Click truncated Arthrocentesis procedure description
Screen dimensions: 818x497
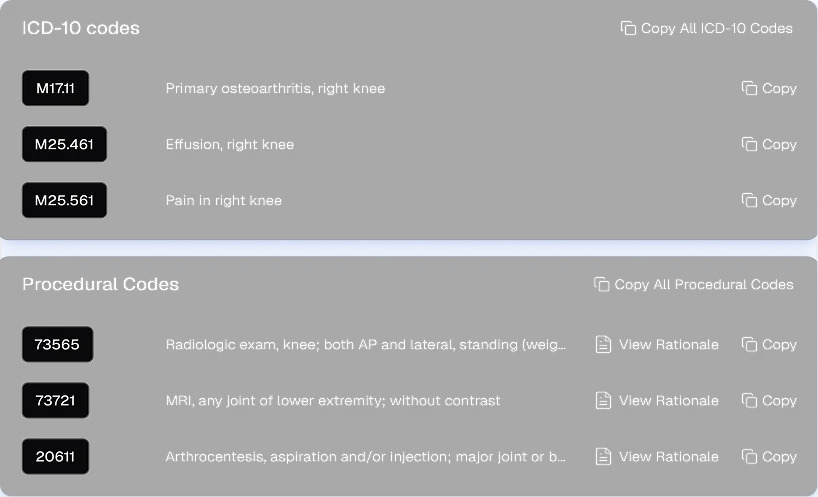click(x=365, y=456)
